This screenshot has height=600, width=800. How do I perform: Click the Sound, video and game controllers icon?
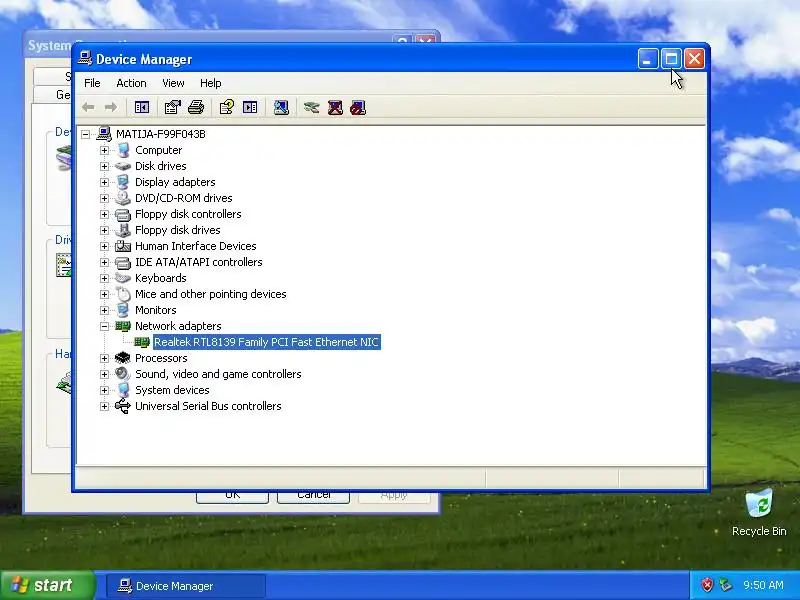point(123,374)
